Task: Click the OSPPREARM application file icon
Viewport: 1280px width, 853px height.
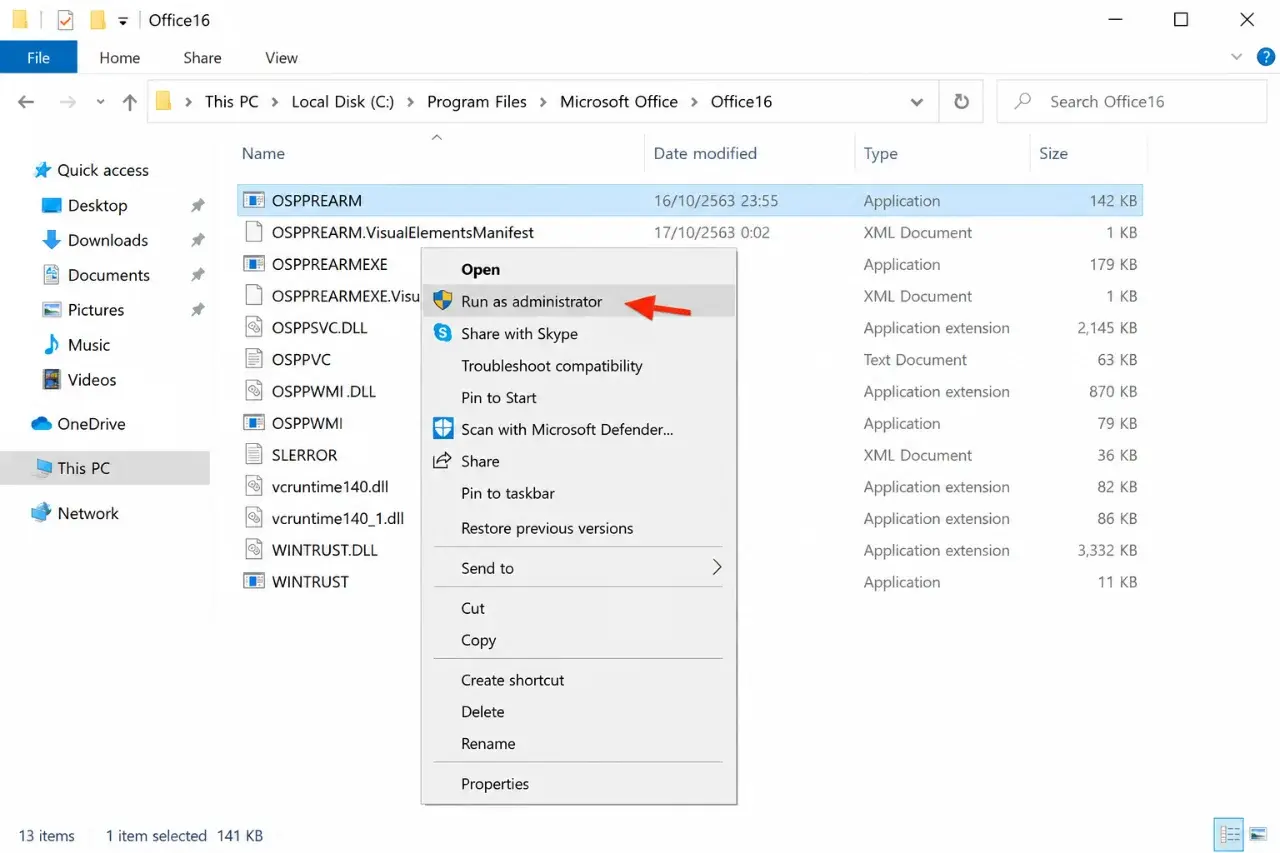Action: 254,200
